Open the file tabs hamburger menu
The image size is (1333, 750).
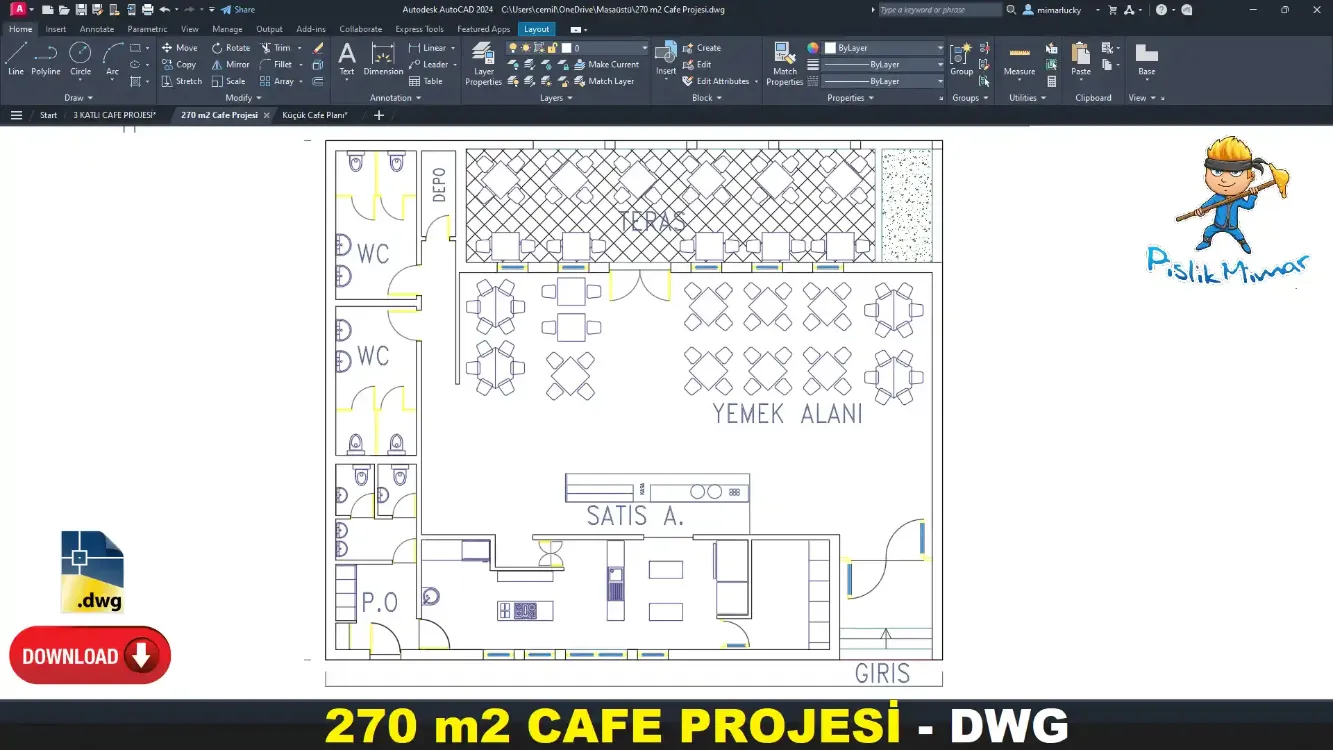[16, 115]
